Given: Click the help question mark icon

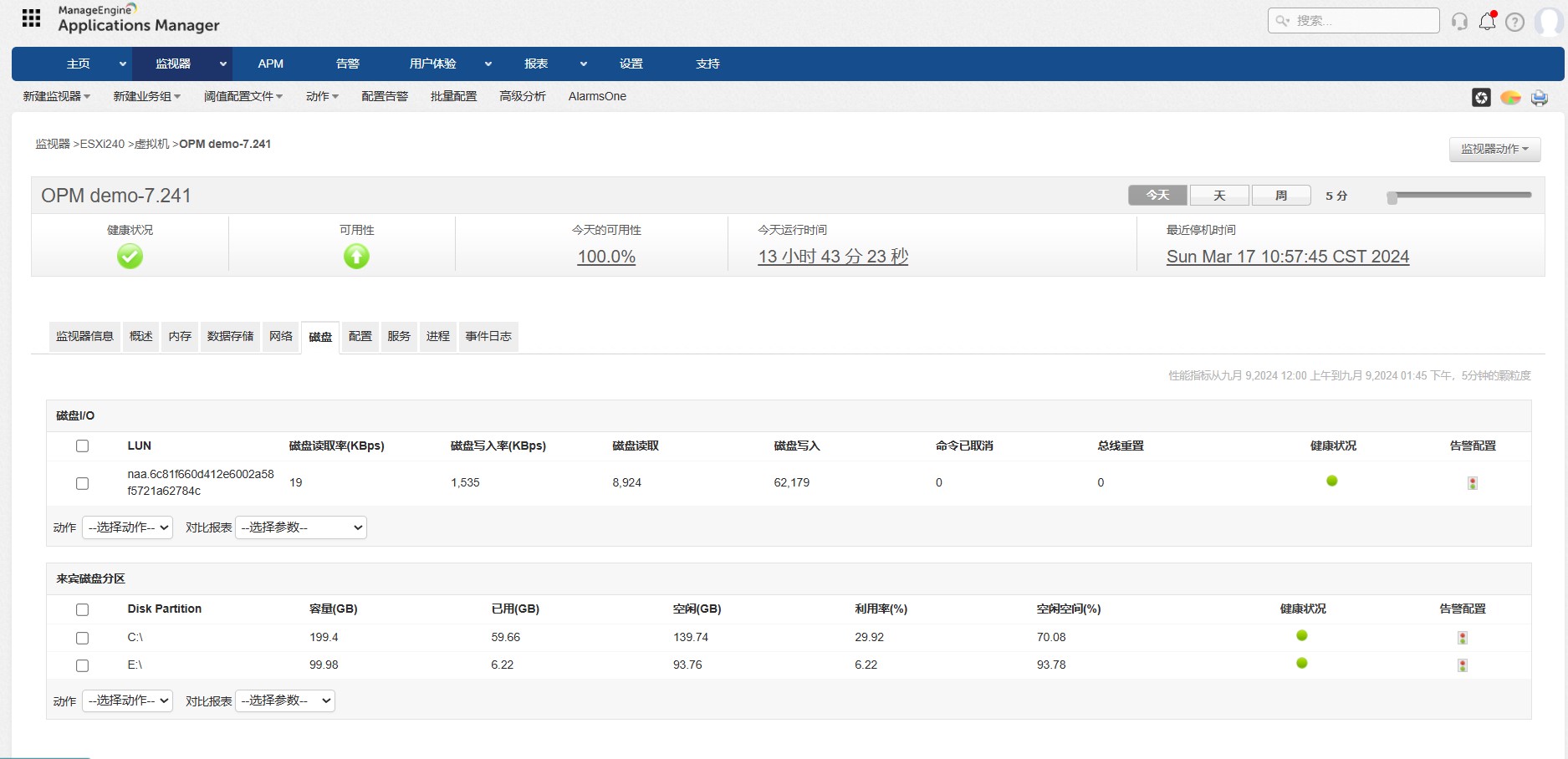Looking at the screenshot, I should (x=1514, y=23).
